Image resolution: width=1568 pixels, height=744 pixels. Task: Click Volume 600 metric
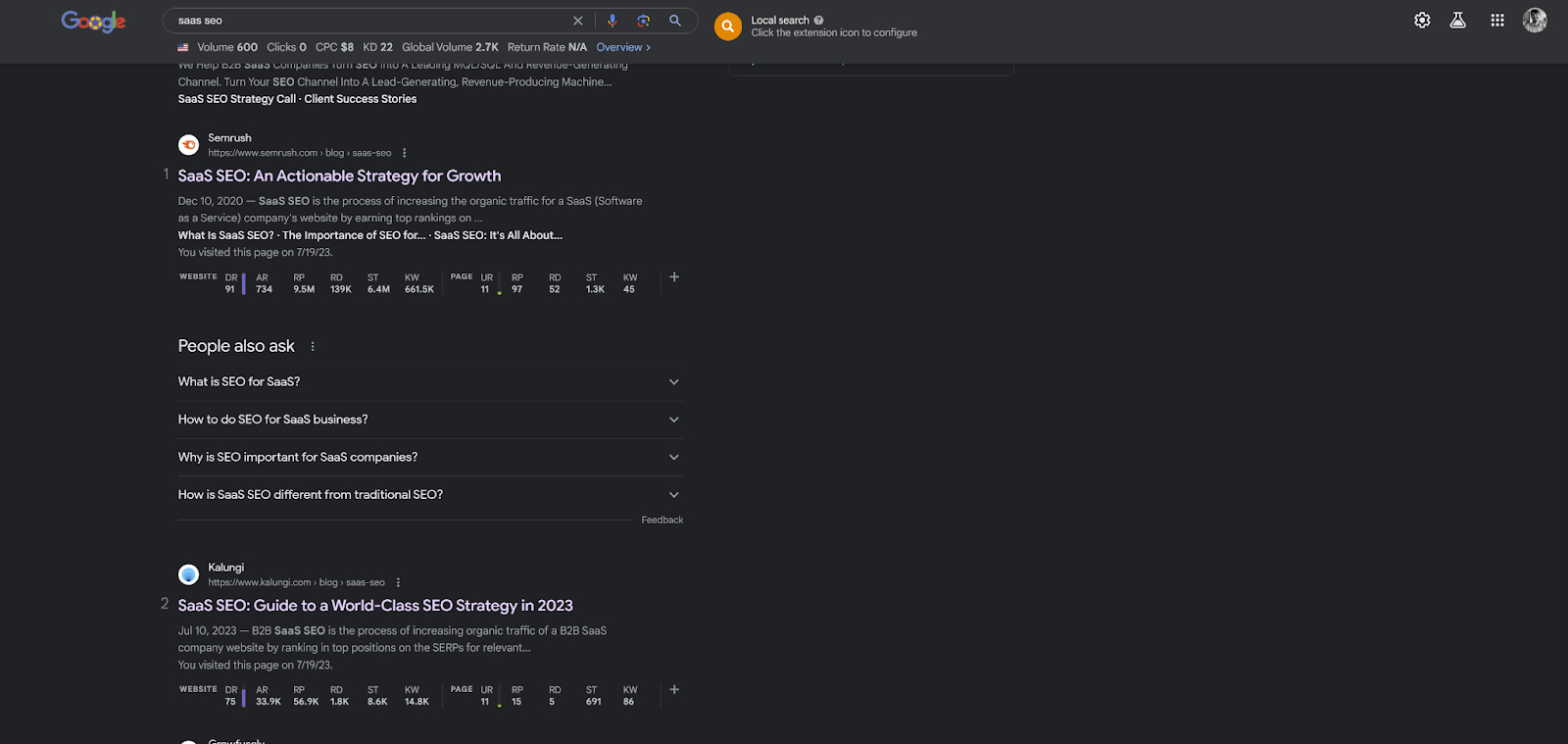click(227, 47)
